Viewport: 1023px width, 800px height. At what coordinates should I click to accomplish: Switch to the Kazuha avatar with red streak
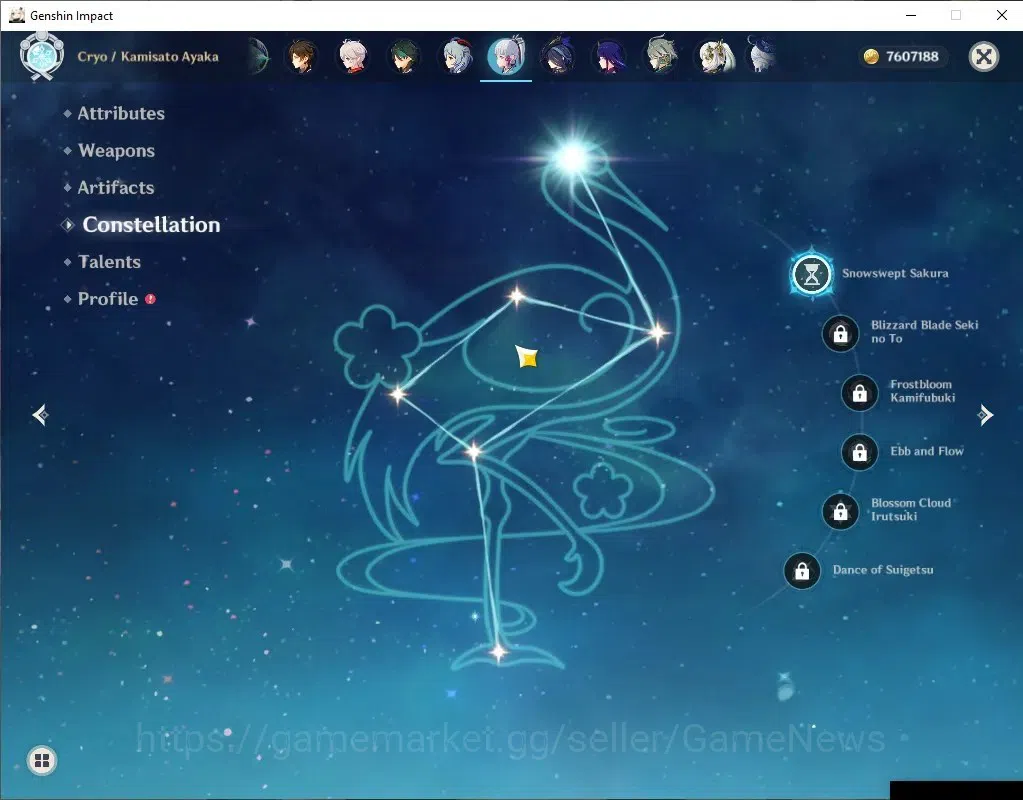[353, 56]
